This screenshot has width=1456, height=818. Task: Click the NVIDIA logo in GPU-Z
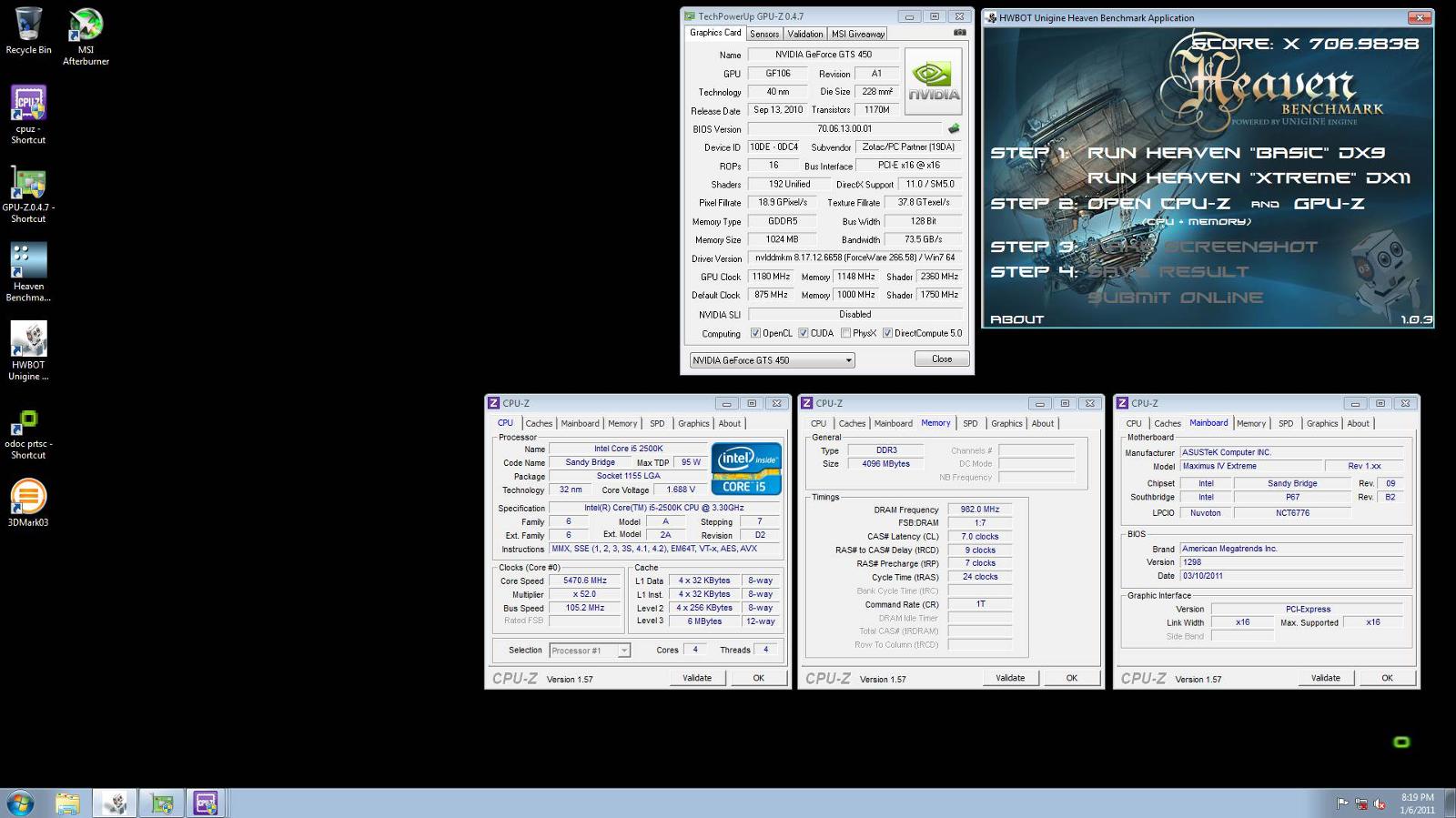coord(934,82)
